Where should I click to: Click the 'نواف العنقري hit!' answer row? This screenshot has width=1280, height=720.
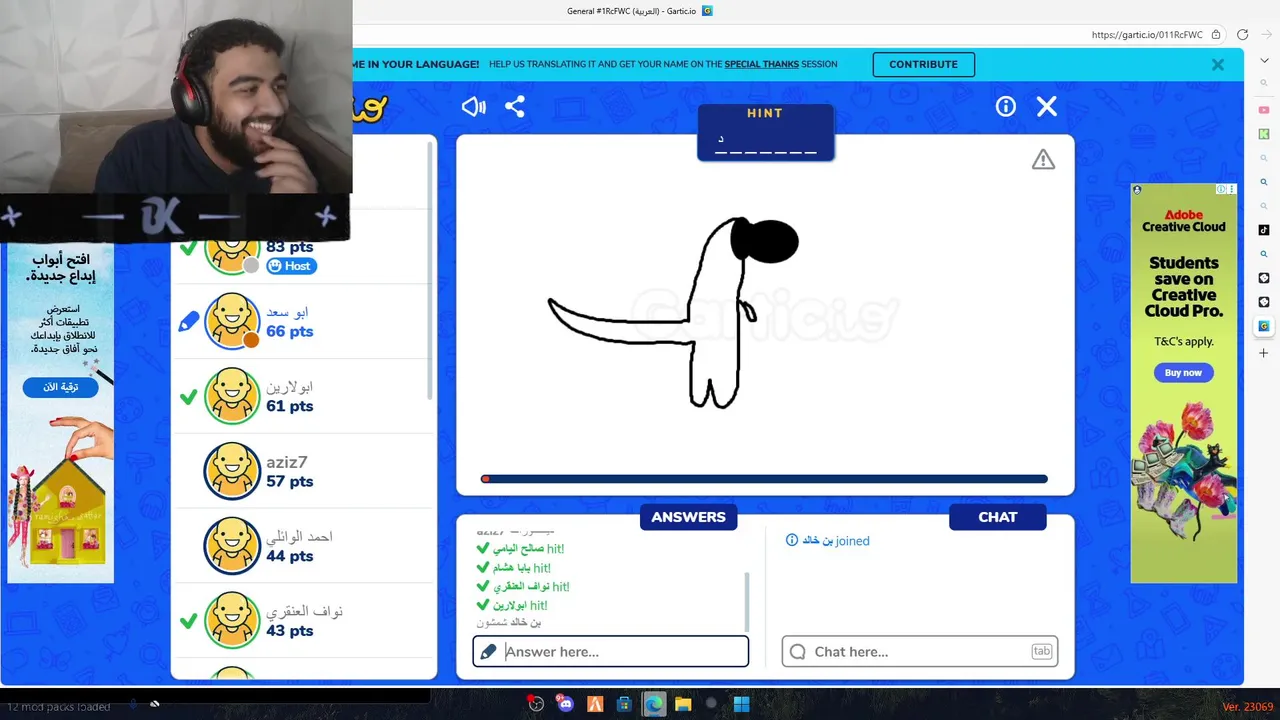click(x=523, y=587)
